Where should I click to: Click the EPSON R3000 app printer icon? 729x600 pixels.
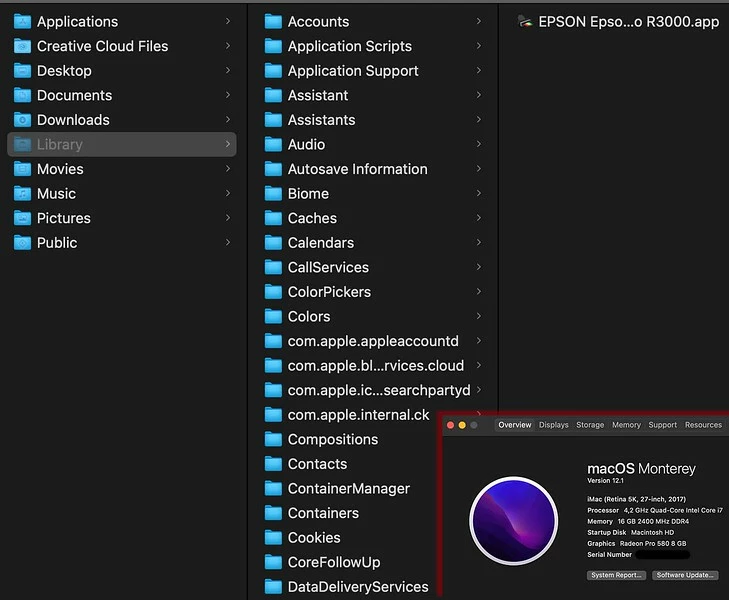525,21
